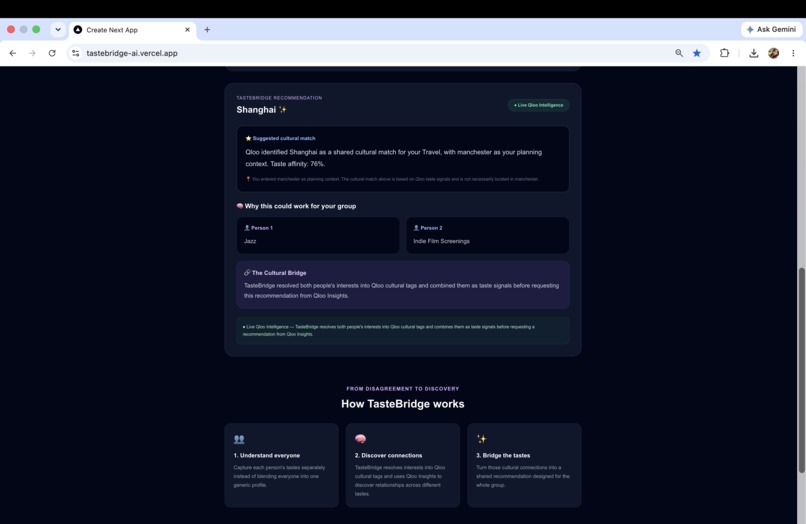This screenshot has height=524, width=806.
Task: Open the Chrome three-dot menu
Action: tap(793, 53)
